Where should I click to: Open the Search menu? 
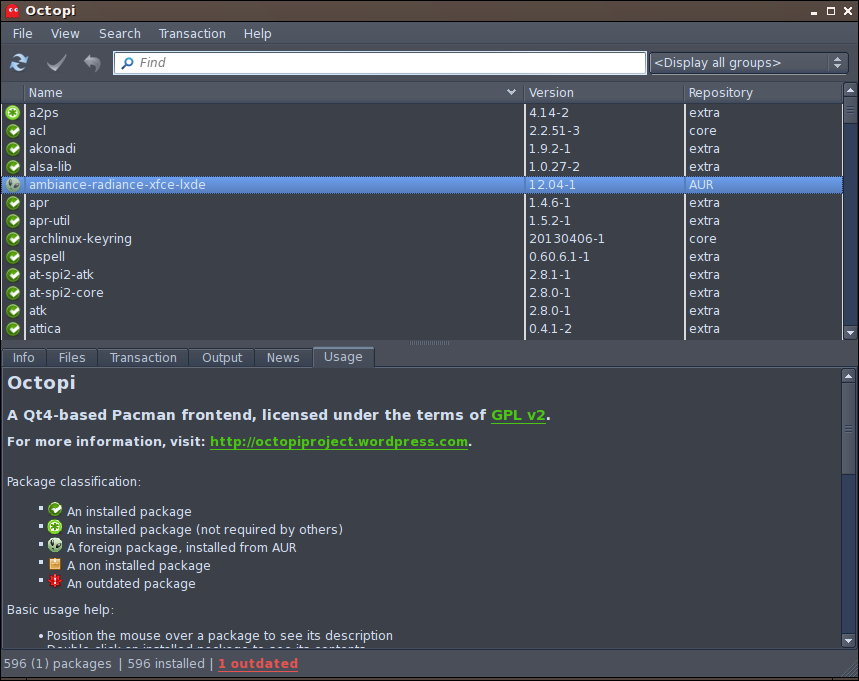click(119, 33)
